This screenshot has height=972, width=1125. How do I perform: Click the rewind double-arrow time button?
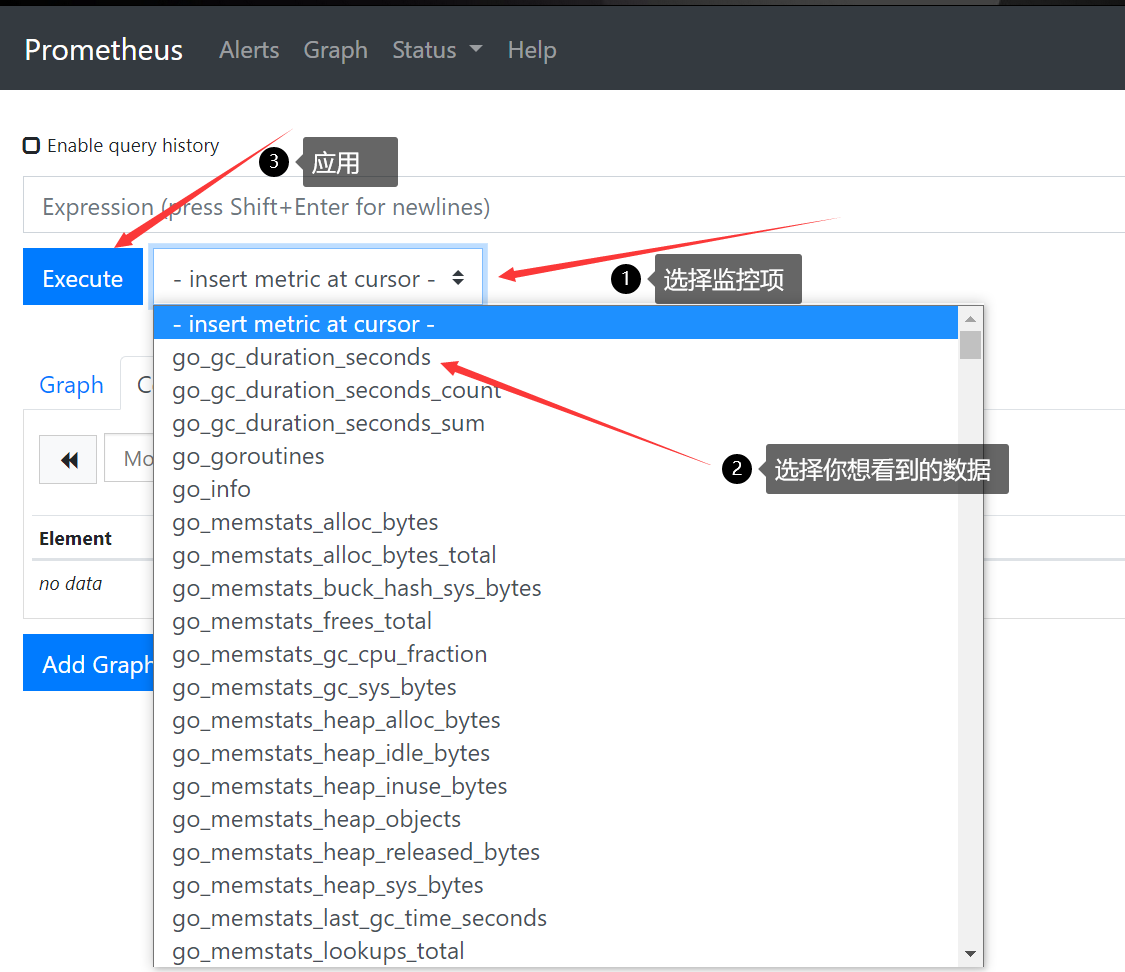[68, 459]
